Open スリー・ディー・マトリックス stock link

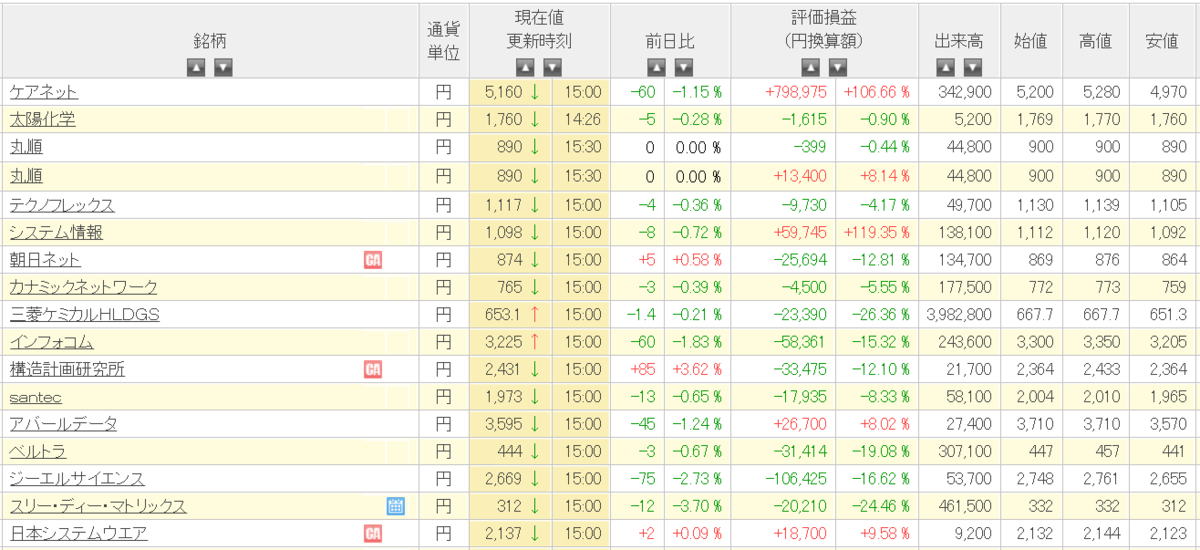click(98, 507)
